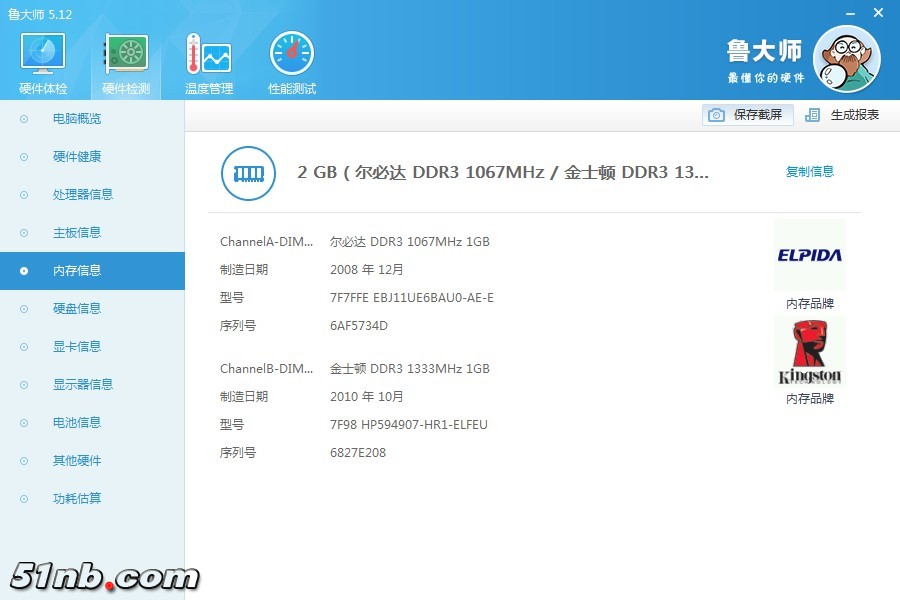Generate a report with 生成报表
900x600 pixels.
click(x=843, y=115)
